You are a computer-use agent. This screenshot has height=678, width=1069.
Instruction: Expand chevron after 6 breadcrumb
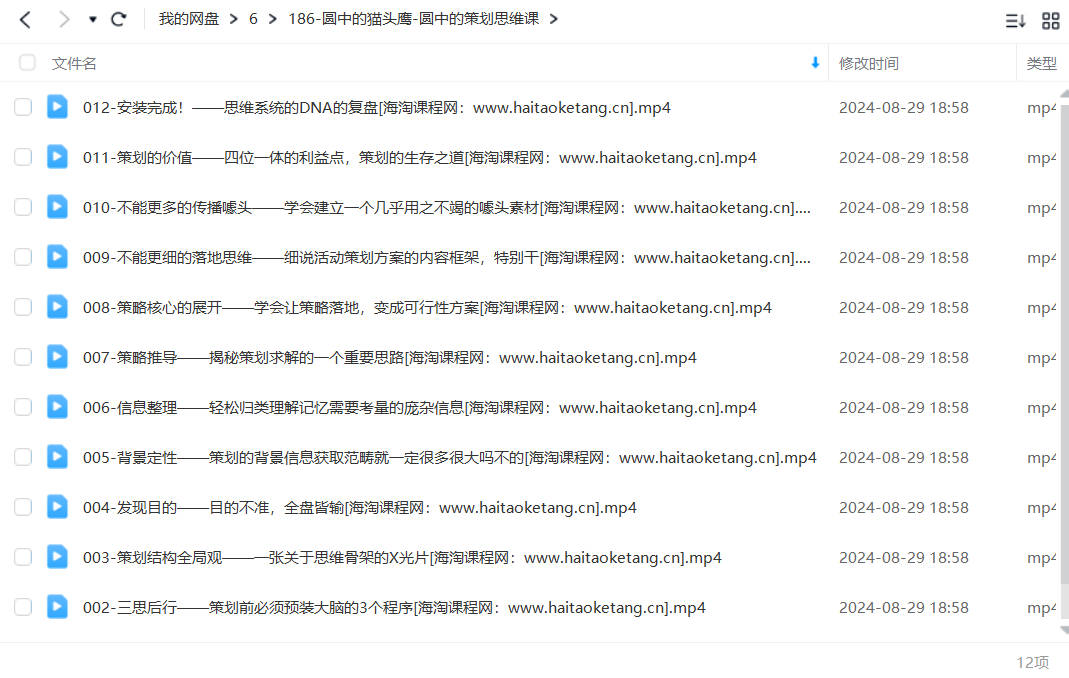273,19
